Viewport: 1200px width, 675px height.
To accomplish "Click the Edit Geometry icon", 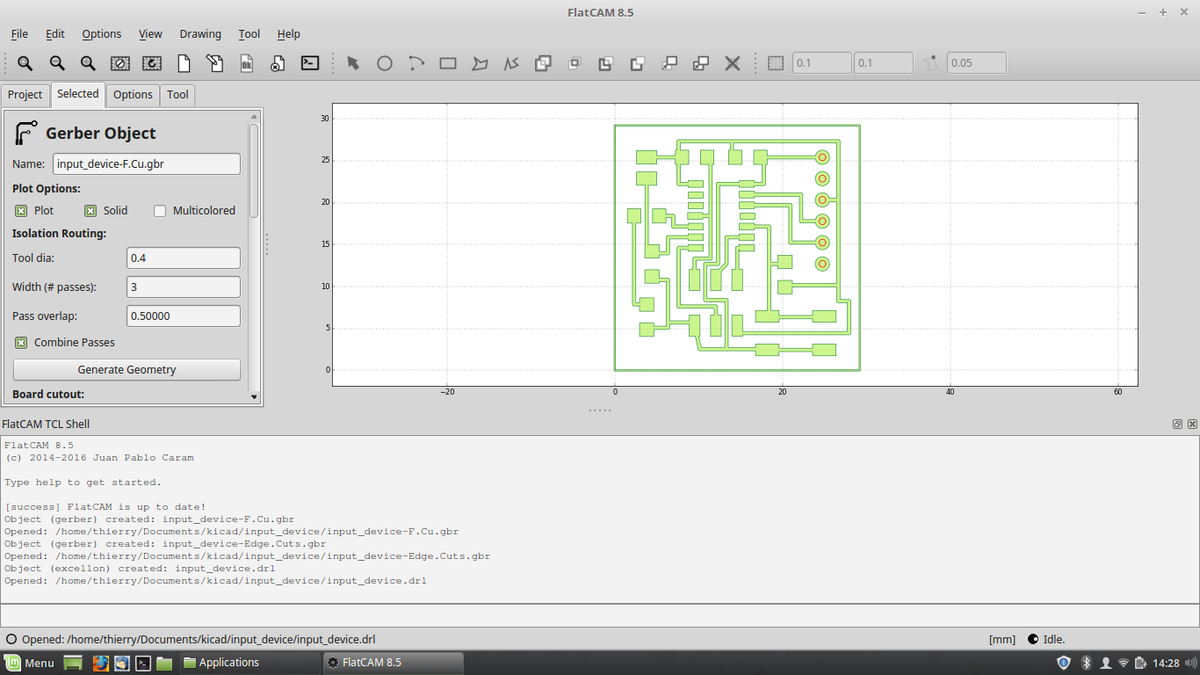I will 215,63.
